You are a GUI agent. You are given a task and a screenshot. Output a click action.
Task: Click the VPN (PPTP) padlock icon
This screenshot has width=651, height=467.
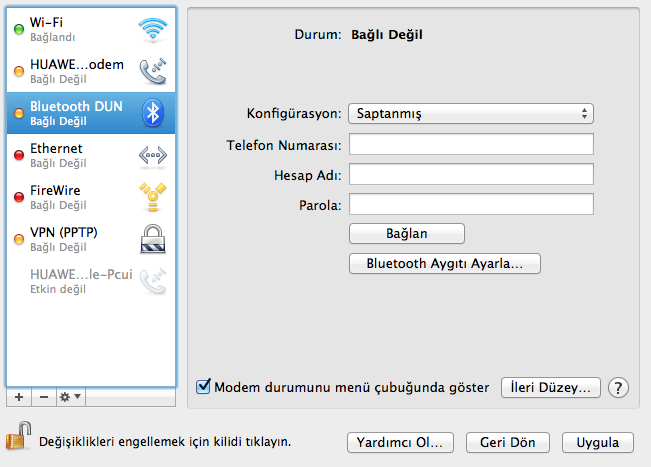(153, 239)
